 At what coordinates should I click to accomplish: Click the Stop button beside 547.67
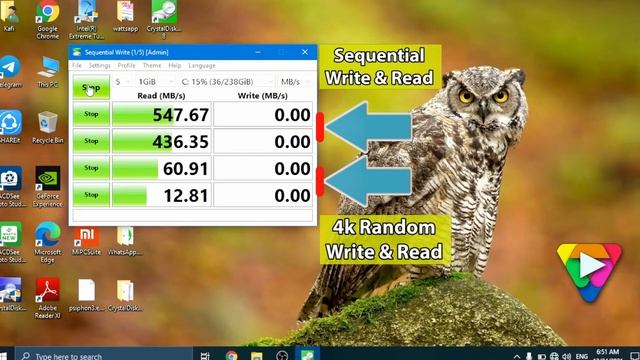coord(91,114)
